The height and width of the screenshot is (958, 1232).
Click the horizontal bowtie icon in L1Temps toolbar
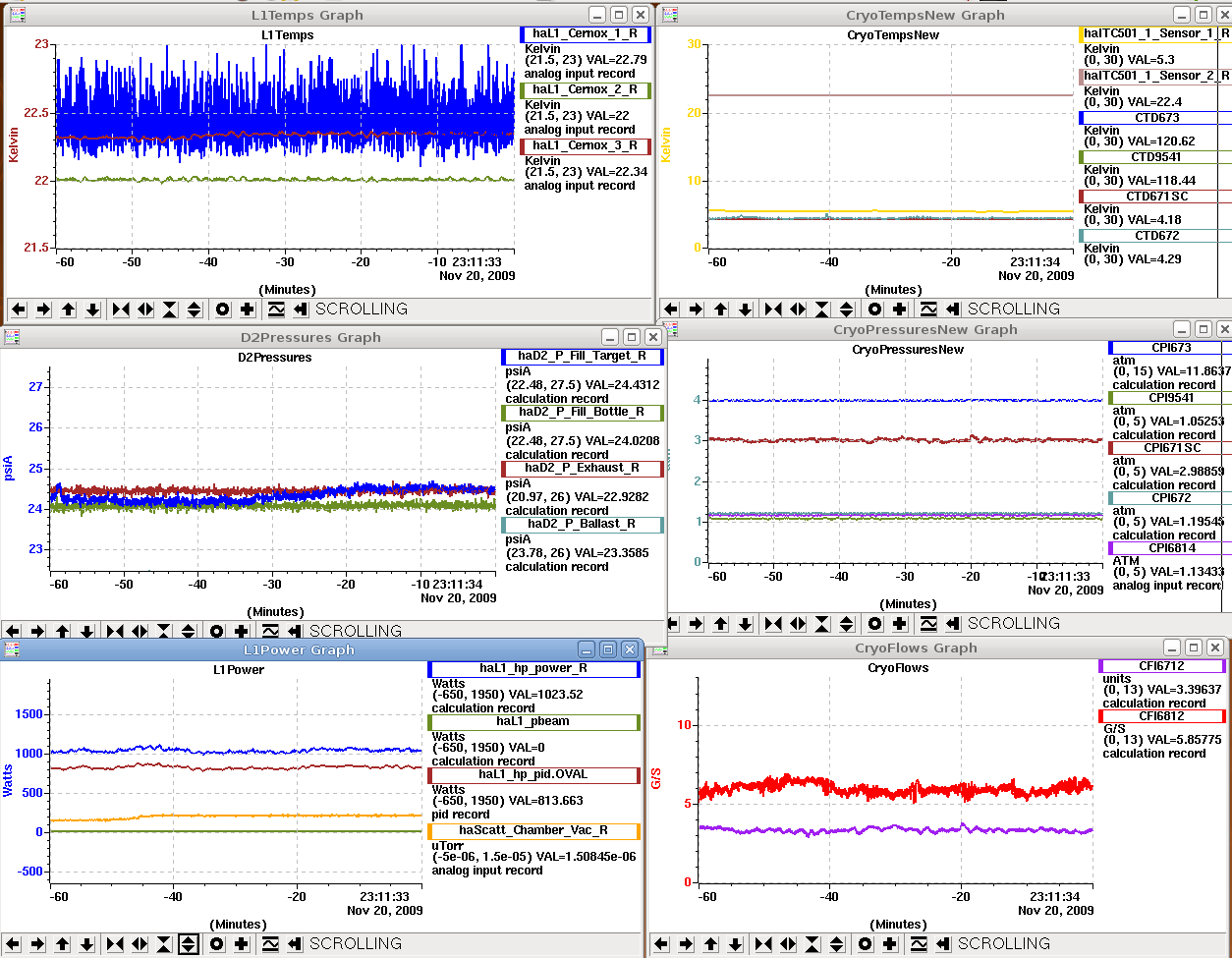coord(121,309)
